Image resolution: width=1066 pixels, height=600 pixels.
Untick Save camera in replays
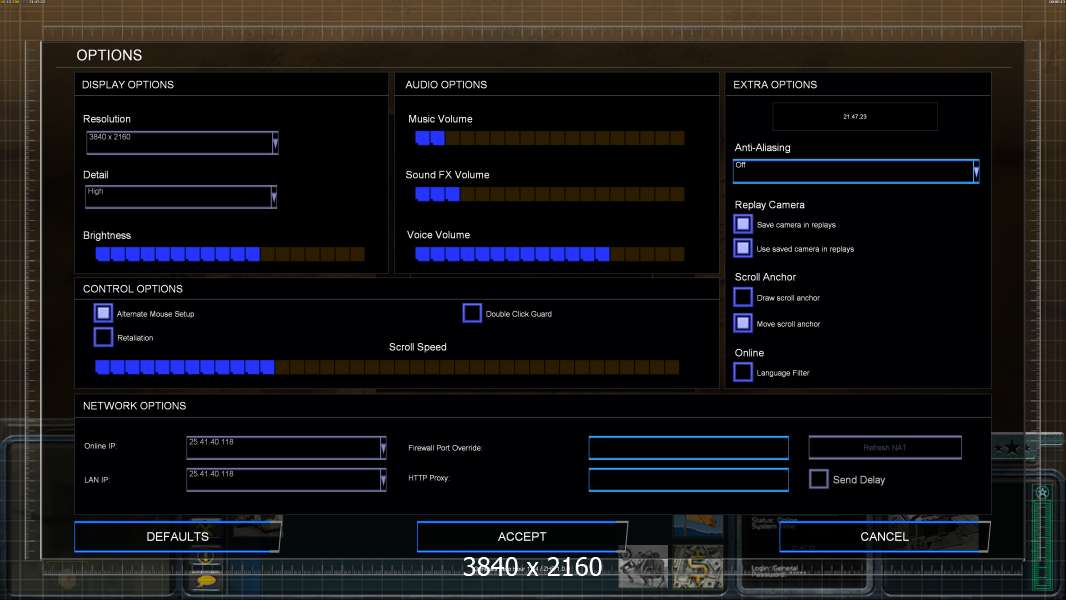tap(743, 224)
